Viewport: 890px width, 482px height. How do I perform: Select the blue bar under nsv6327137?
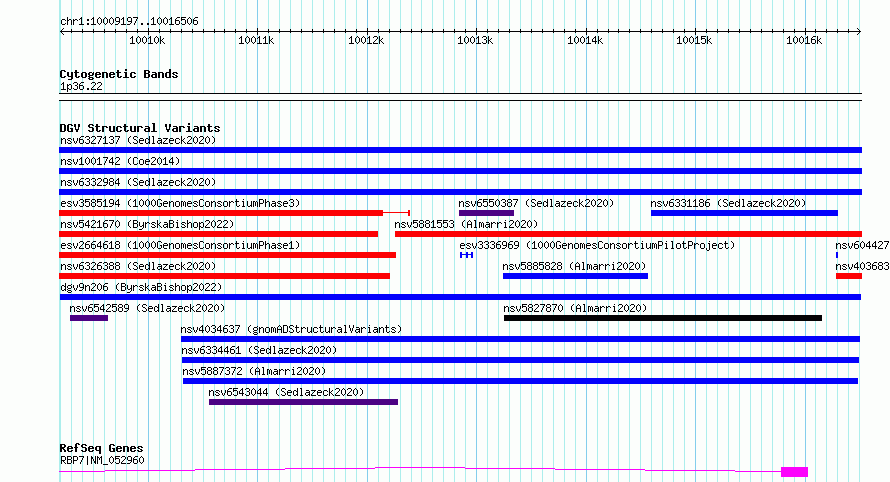point(460,150)
